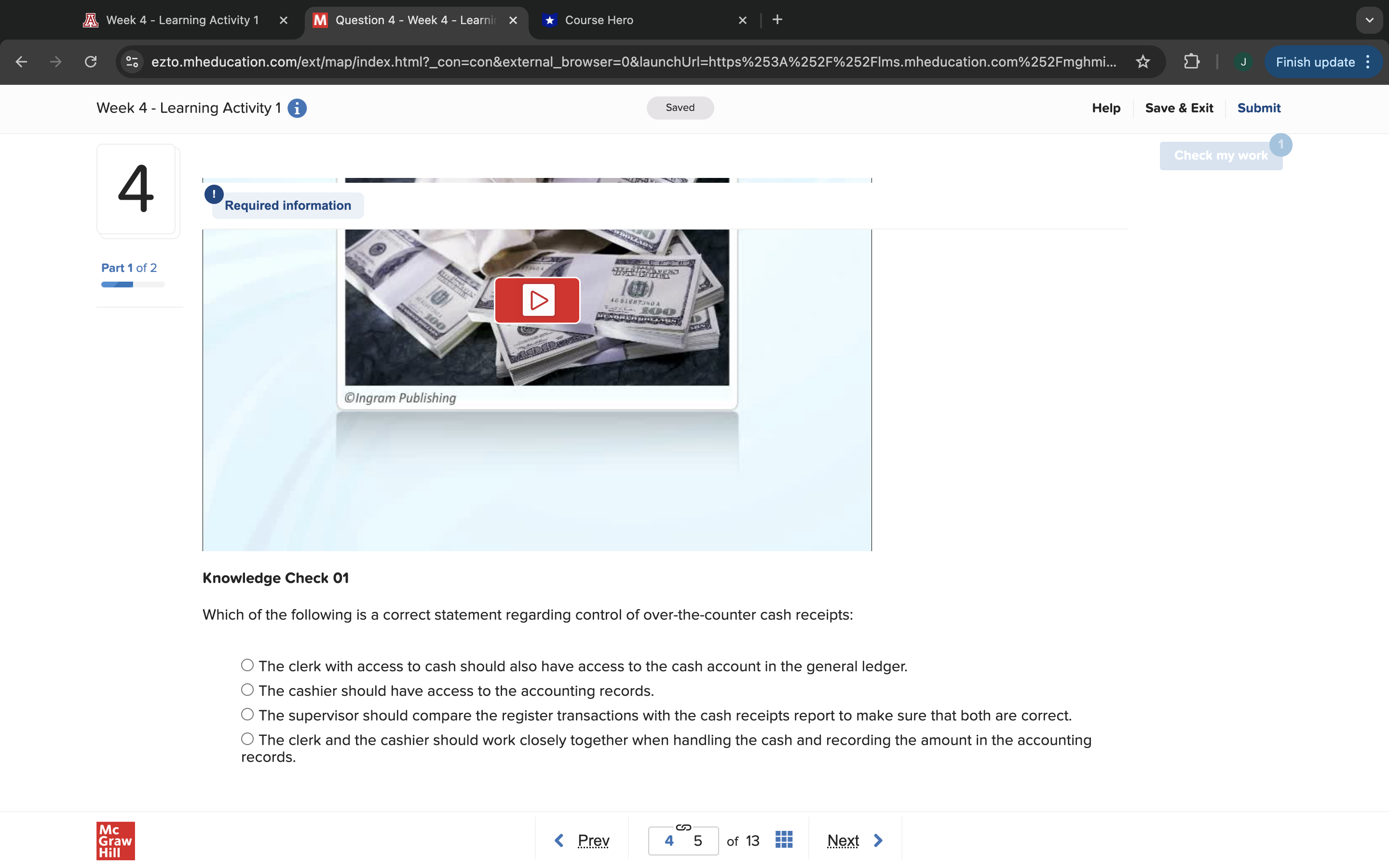
Task: Select option stating cashier should access accounting records
Action: tap(247, 690)
